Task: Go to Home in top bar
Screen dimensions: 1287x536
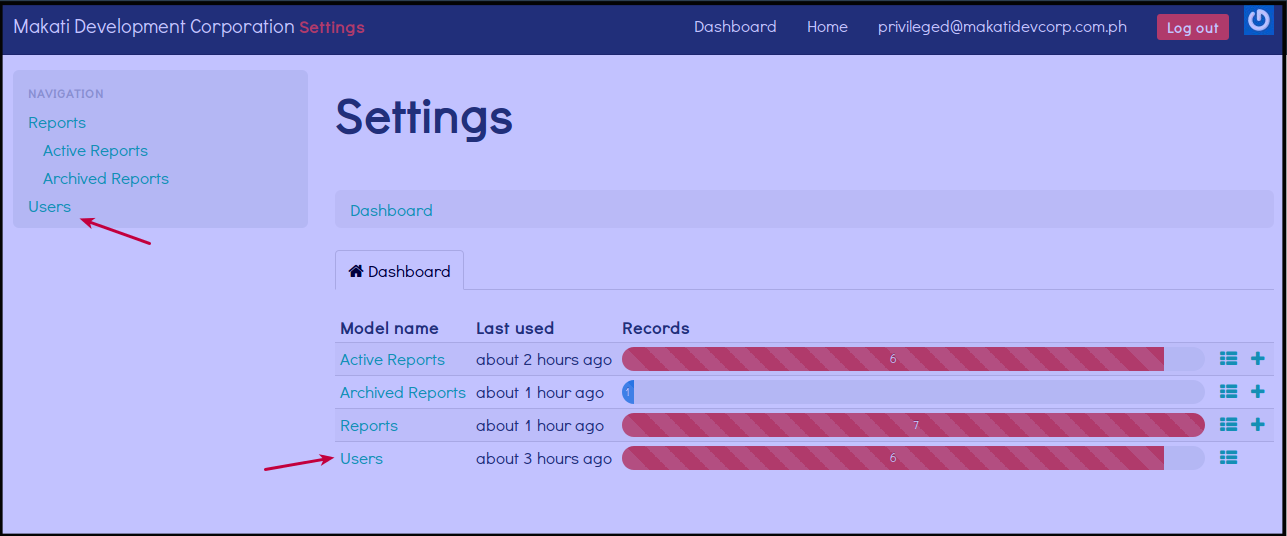Action: [x=827, y=27]
